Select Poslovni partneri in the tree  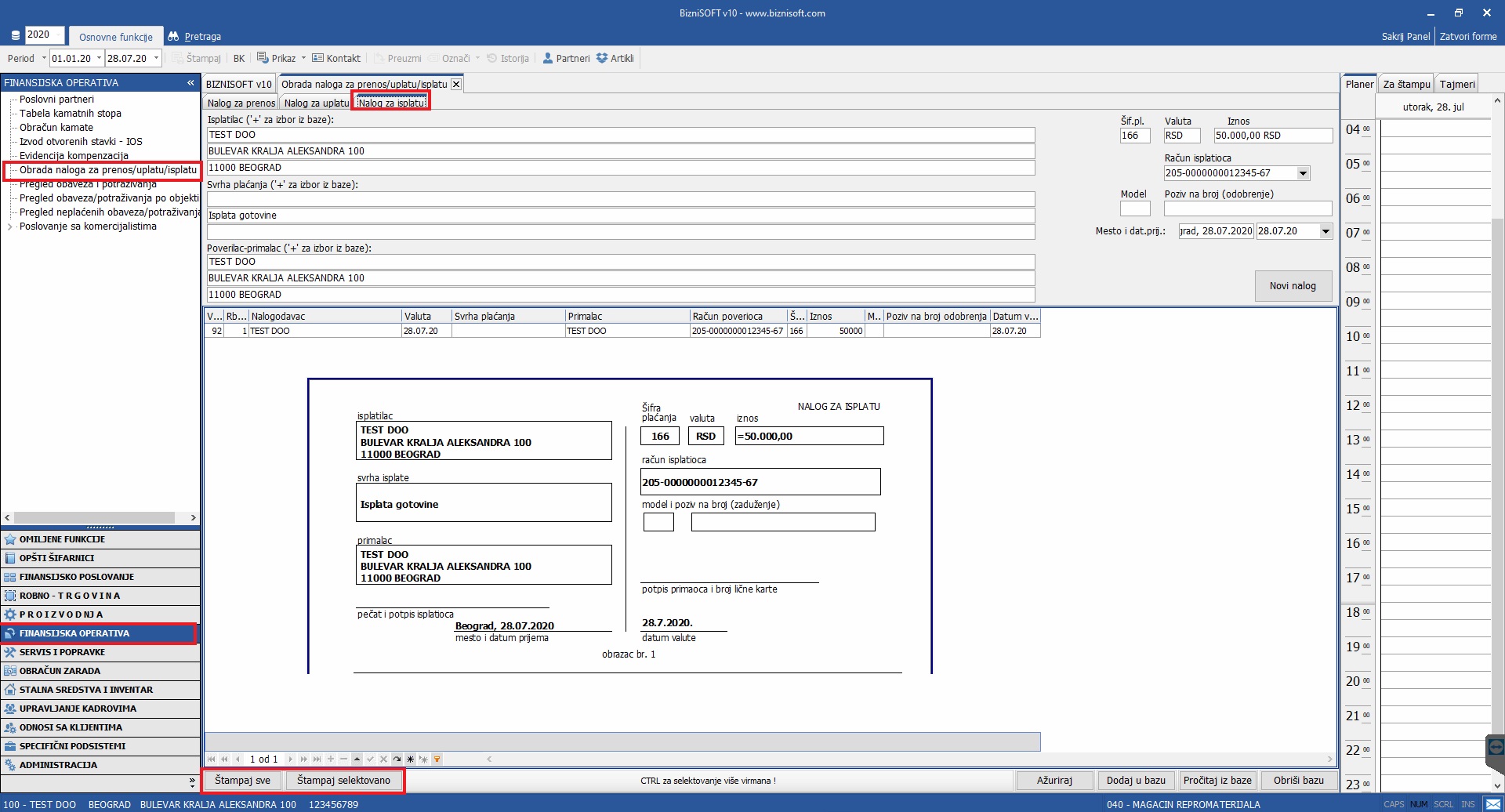pos(56,100)
